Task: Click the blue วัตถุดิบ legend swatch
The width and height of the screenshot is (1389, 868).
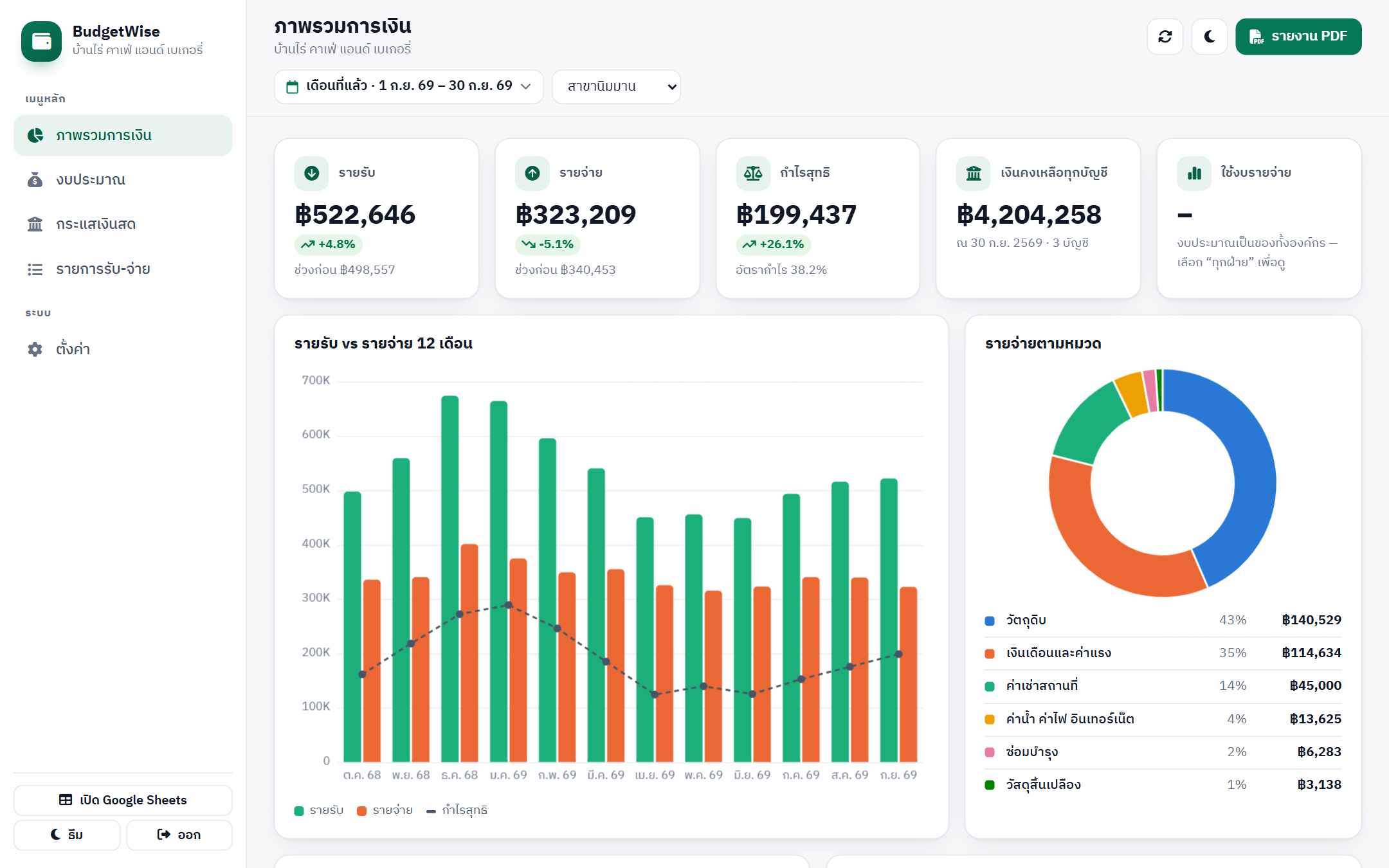Action: coord(990,620)
